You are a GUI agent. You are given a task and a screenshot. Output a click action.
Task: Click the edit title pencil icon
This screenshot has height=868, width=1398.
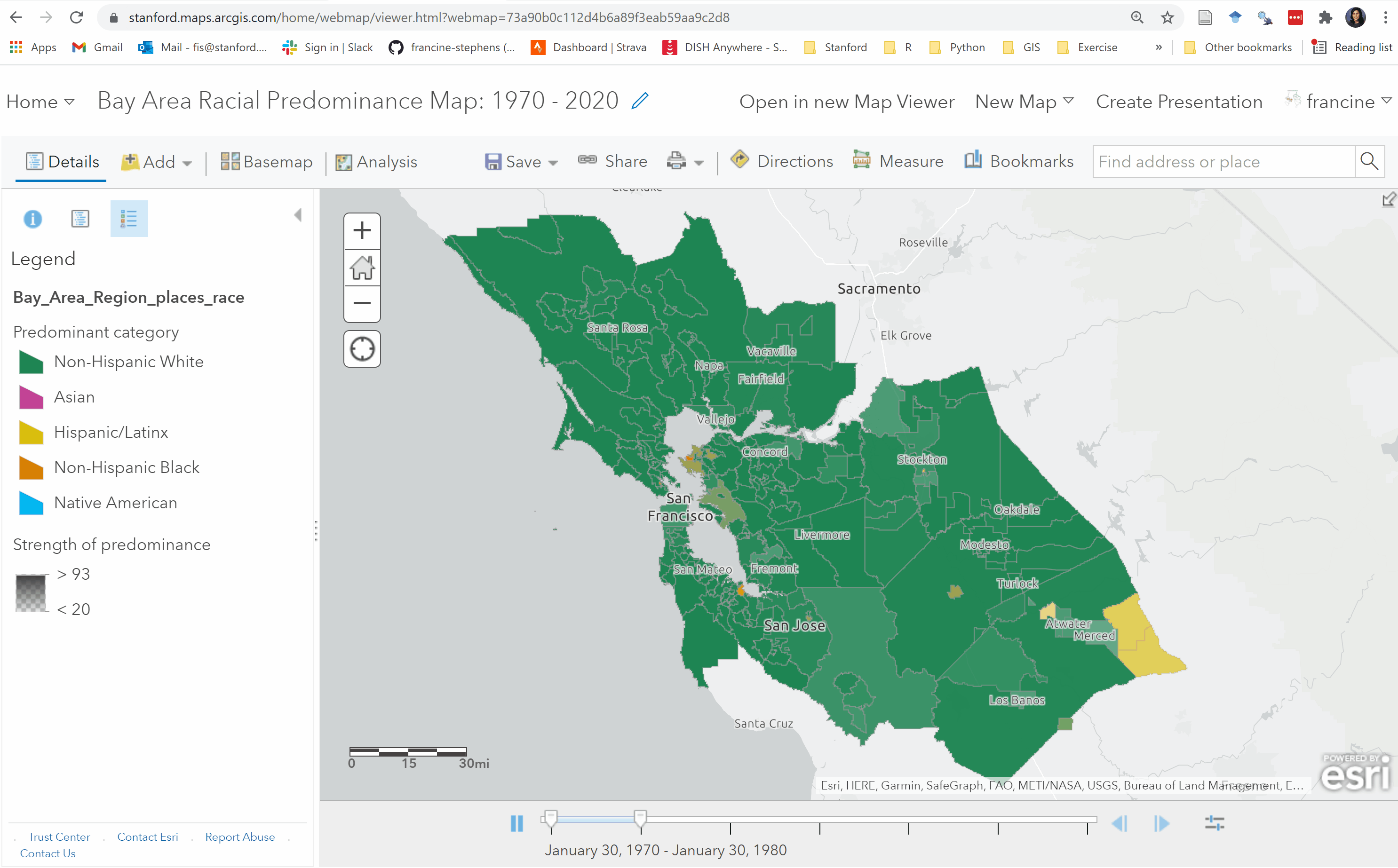click(x=640, y=101)
